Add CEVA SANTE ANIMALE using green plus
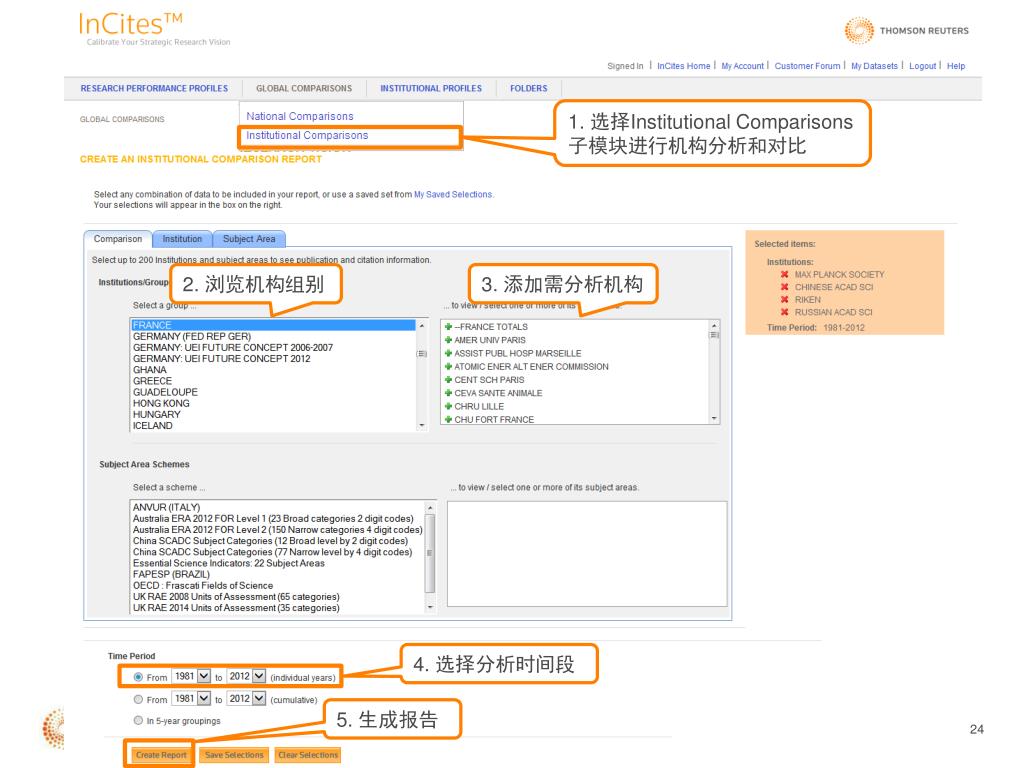 [x=449, y=392]
